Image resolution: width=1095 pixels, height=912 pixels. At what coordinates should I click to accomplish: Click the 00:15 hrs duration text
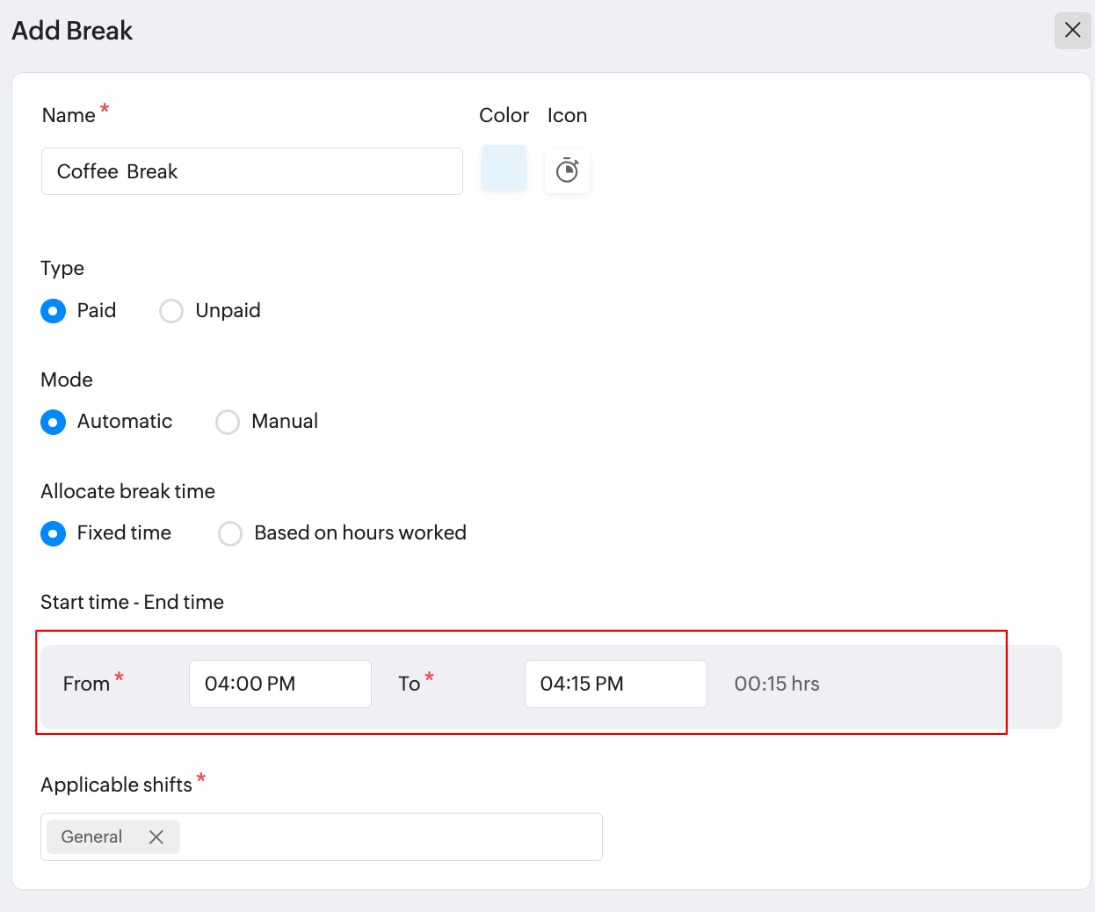[776, 684]
